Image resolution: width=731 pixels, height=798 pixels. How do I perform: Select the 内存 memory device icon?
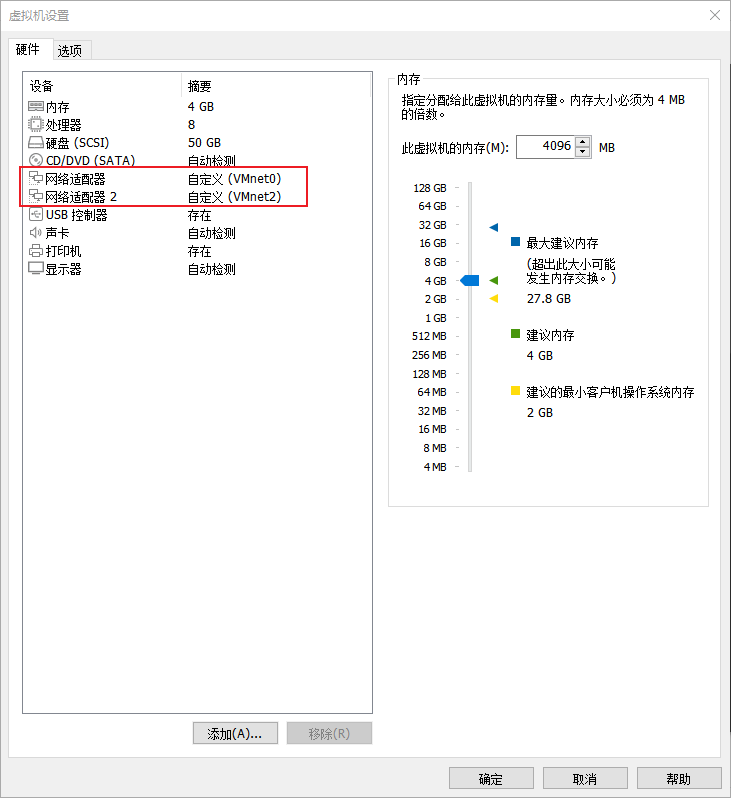(x=36, y=106)
